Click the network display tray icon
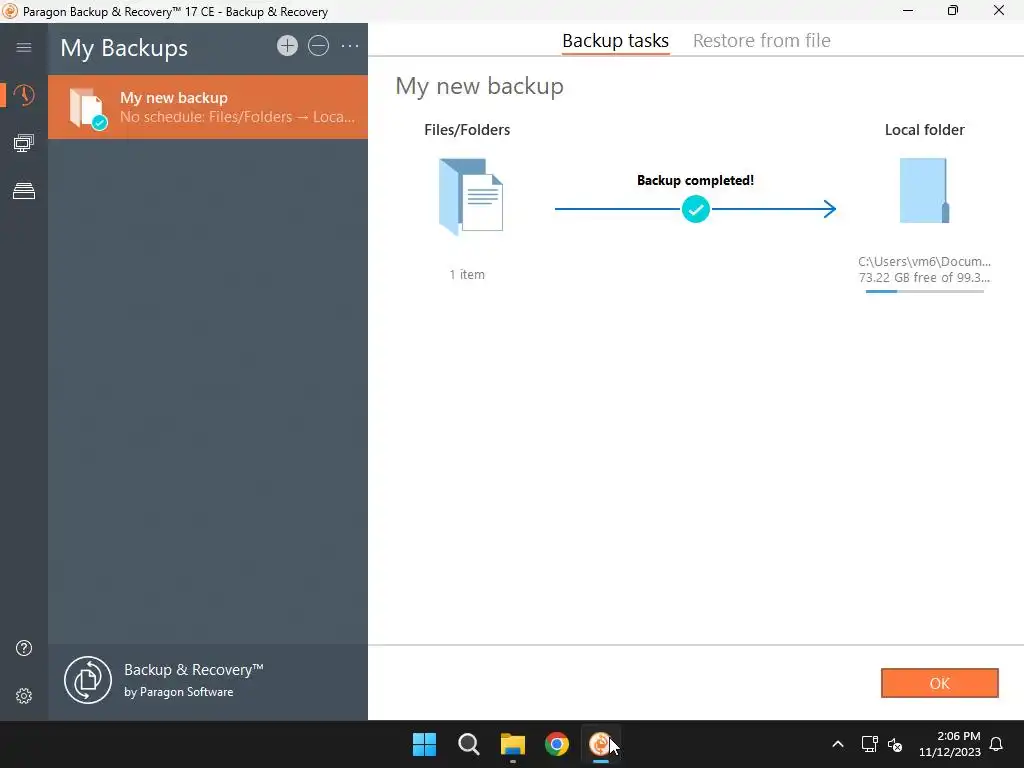Viewport: 1024px width, 768px height. tap(869, 744)
